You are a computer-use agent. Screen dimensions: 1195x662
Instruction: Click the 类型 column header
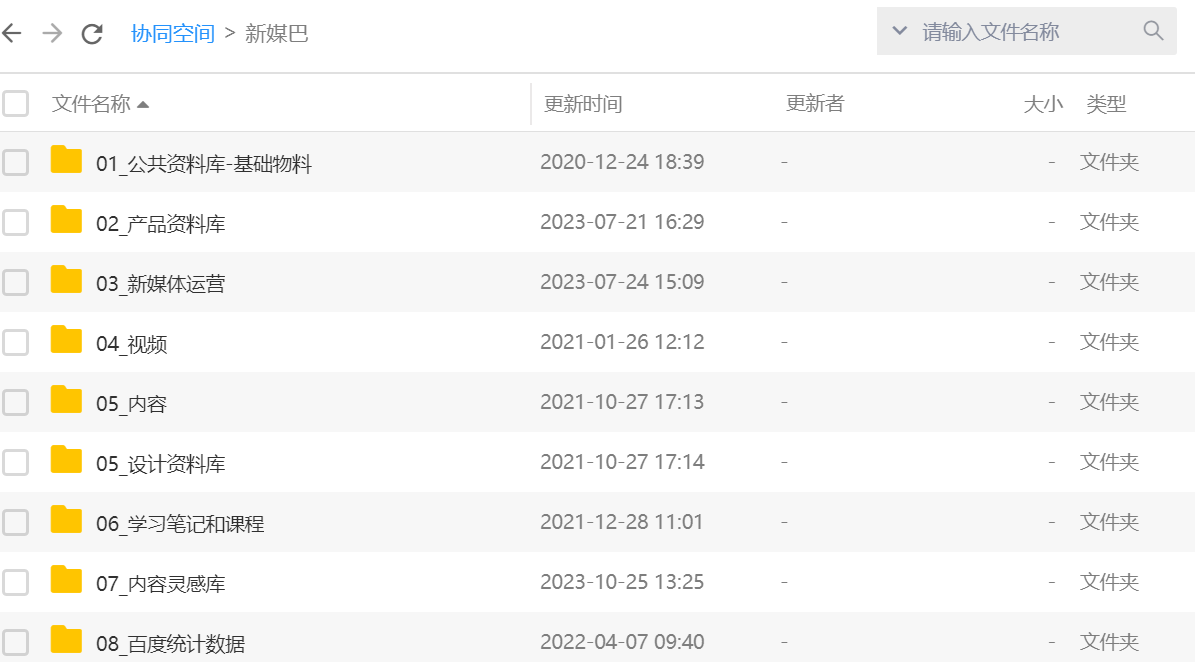[x=1106, y=104]
